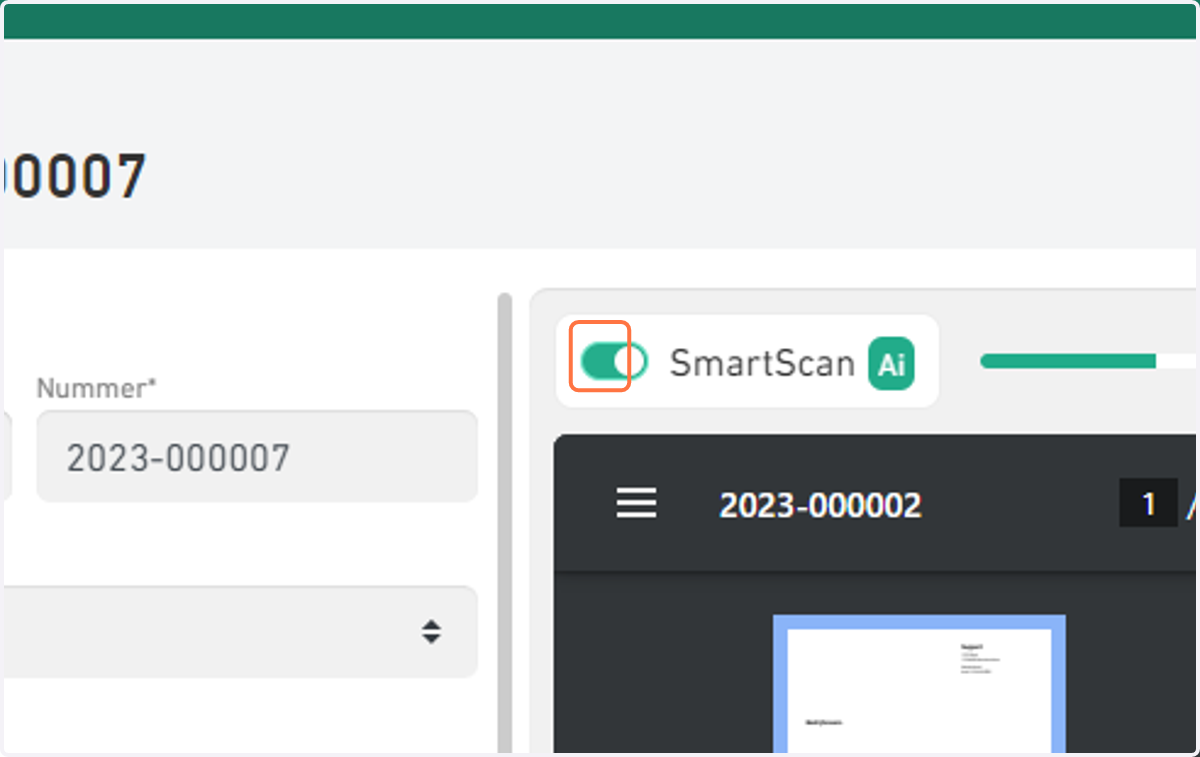The height and width of the screenshot is (757, 1200).
Task: Click the 2023-000002 document title
Action: tap(820, 505)
